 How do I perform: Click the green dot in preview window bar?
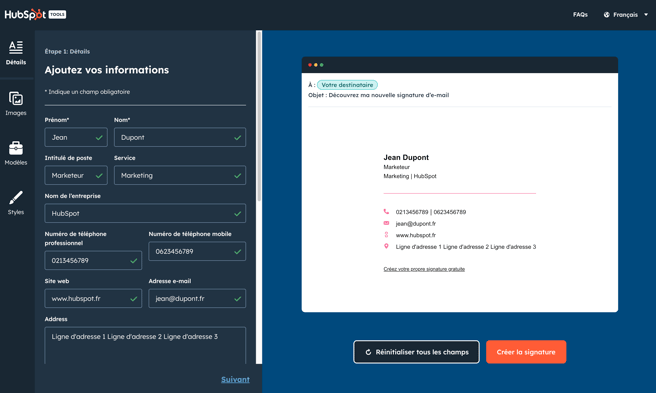point(322,65)
